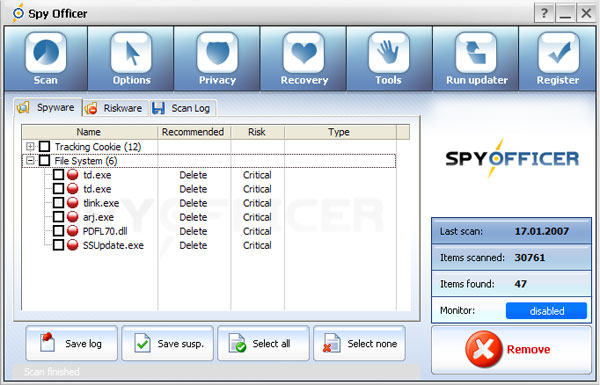Switch to the Scan Log tab
Viewport: 600px width, 385px height.
click(x=183, y=108)
